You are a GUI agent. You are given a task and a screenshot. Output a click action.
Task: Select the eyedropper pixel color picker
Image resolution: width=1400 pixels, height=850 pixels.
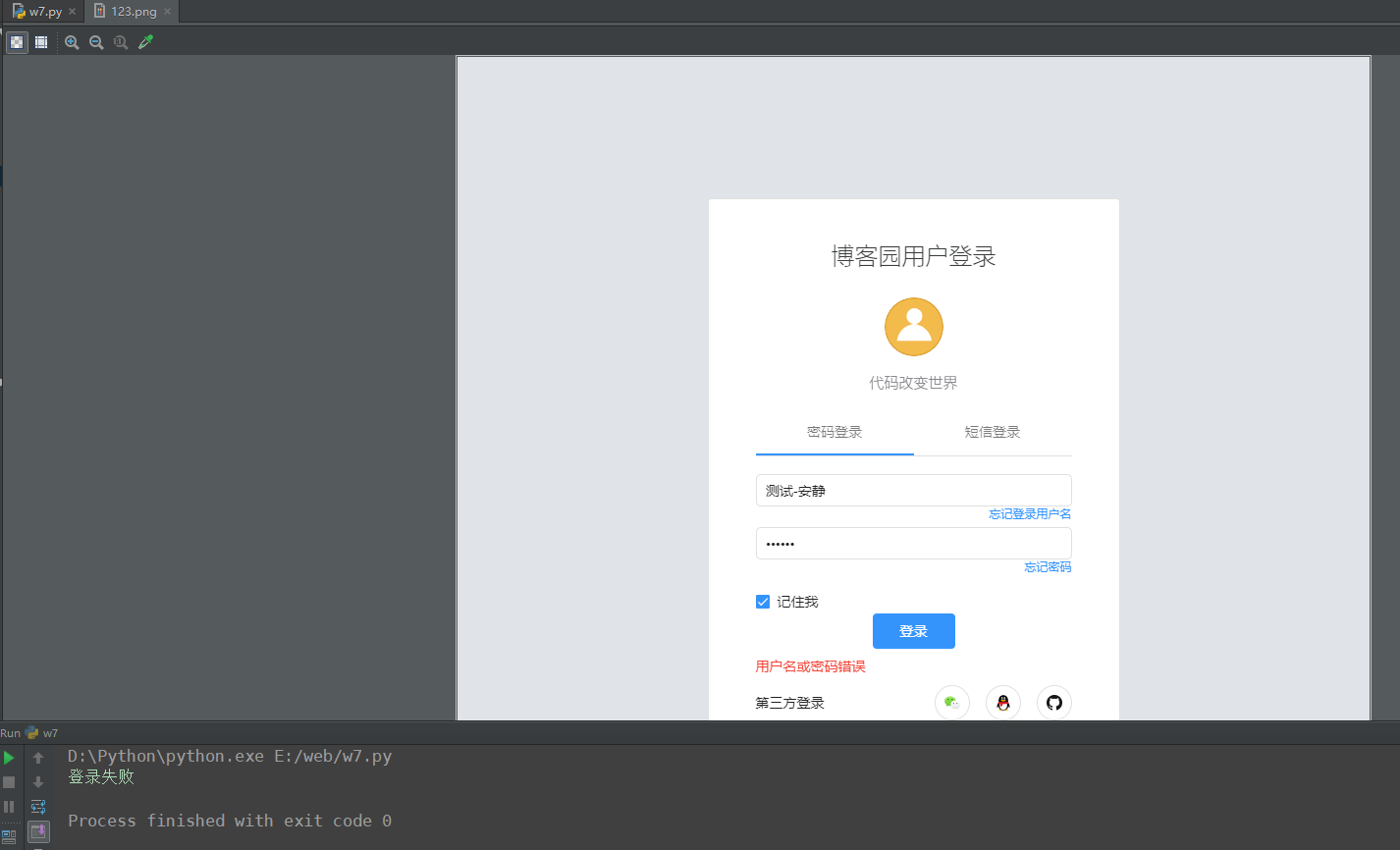point(145,41)
